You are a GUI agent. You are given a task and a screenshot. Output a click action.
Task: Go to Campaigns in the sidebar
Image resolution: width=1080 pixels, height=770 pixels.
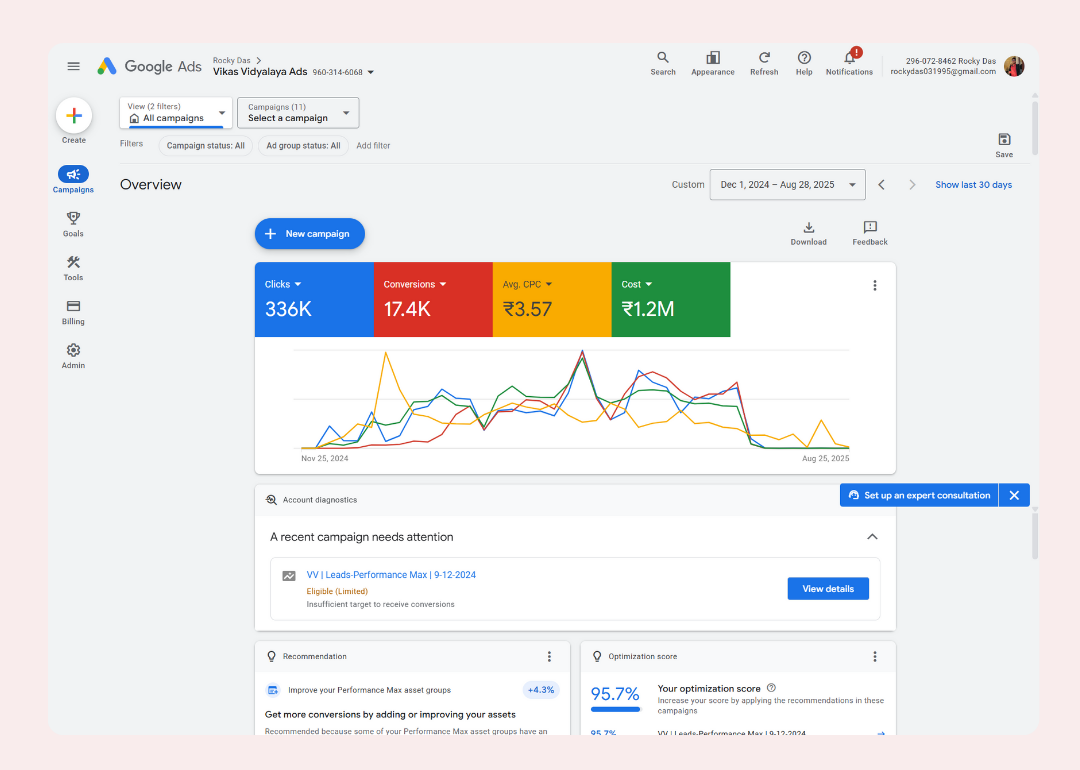(73, 179)
